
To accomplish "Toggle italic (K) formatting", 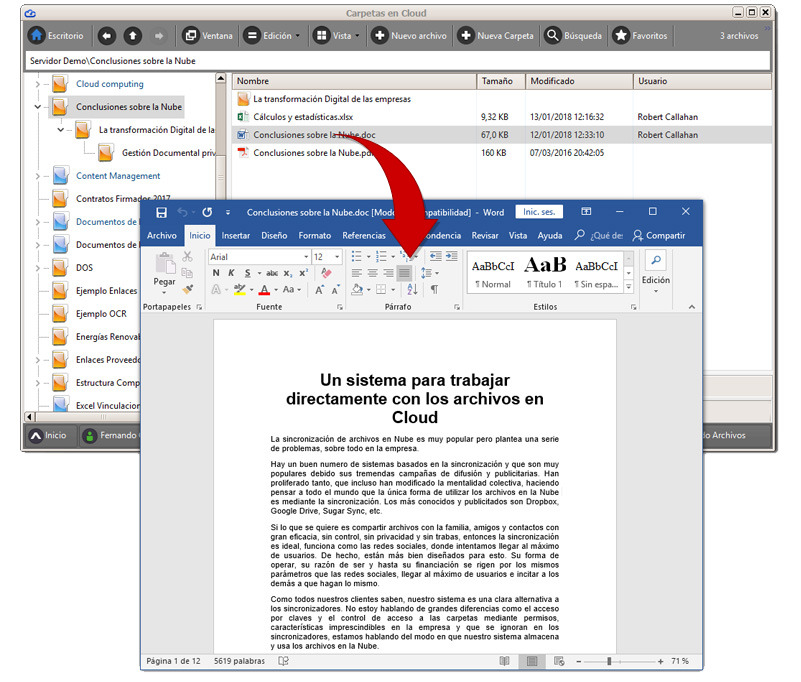I will point(231,273).
